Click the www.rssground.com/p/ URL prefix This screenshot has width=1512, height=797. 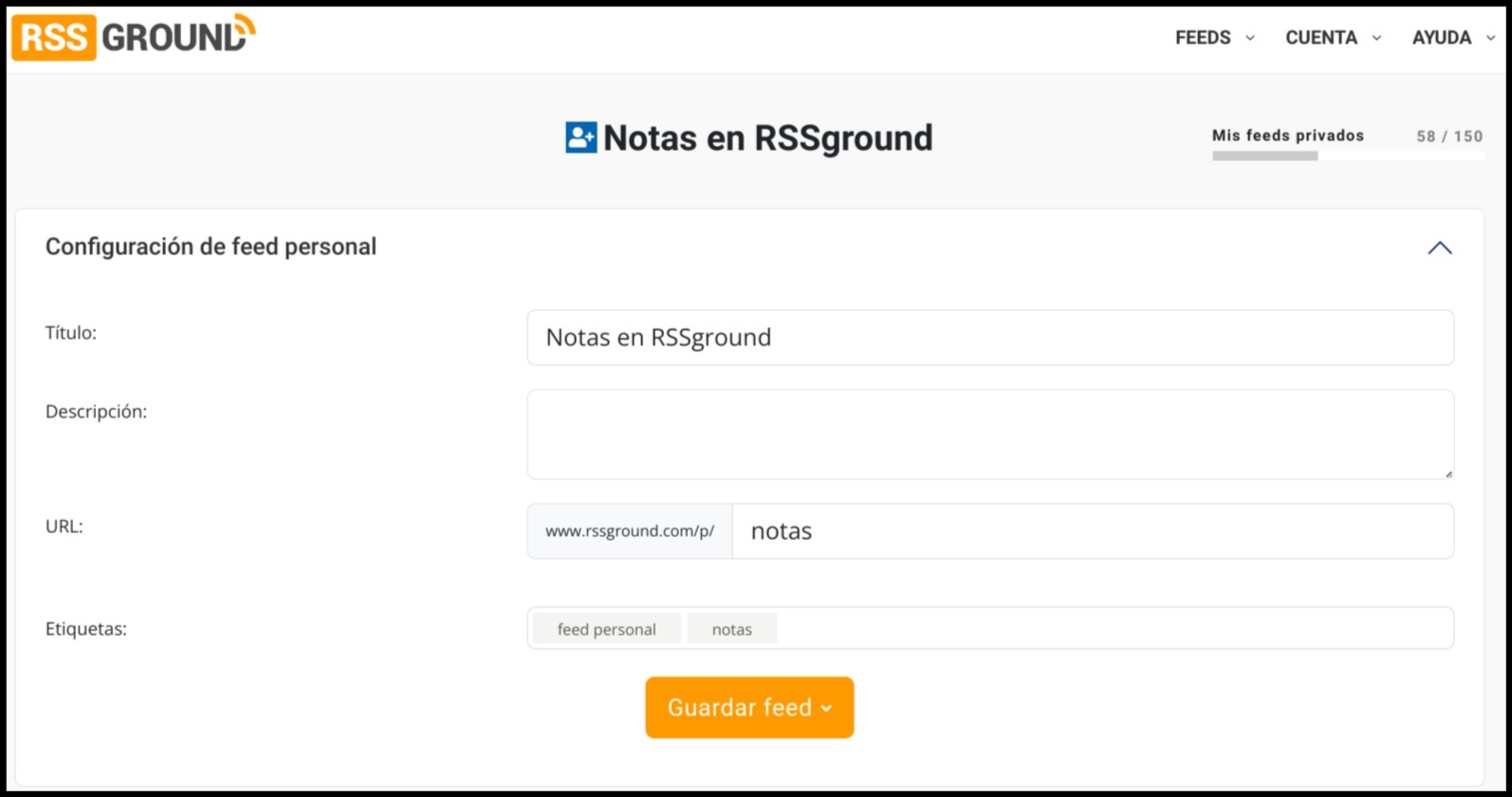tap(630, 531)
